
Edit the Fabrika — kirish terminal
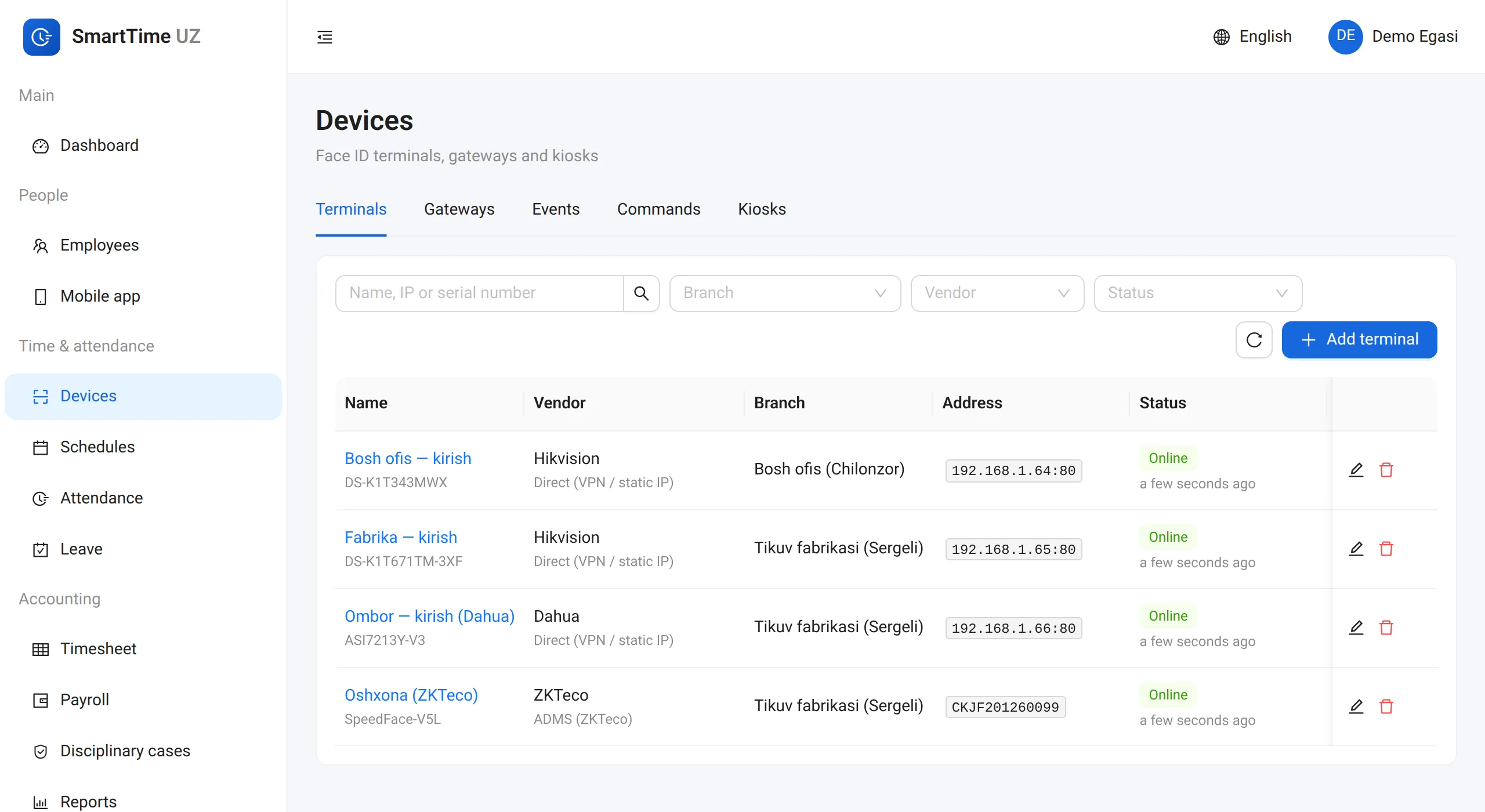click(1356, 549)
